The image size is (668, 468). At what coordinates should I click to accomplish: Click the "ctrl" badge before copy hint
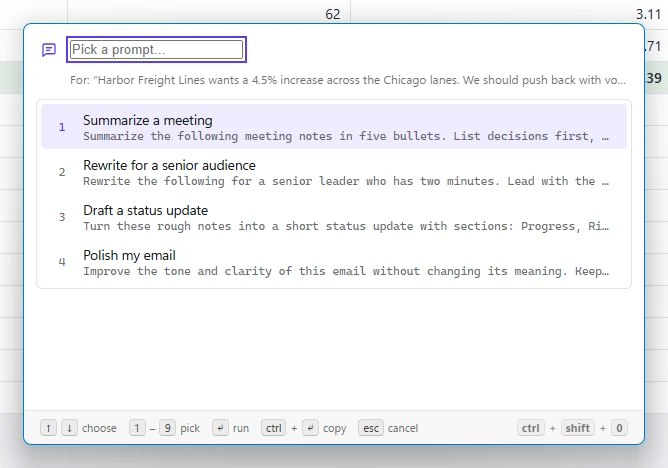274,428
